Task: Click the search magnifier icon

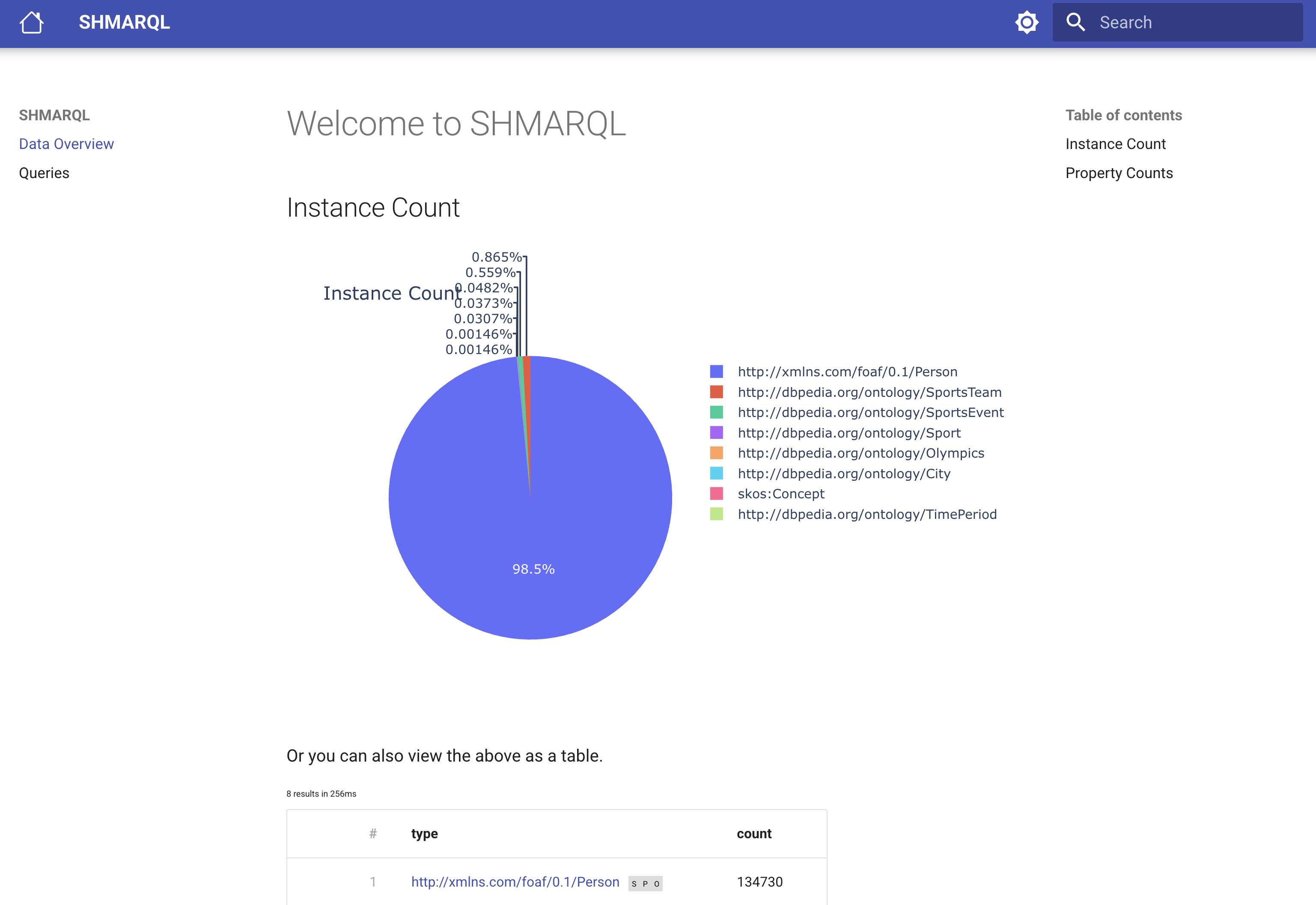Action: click(1077, 22)
